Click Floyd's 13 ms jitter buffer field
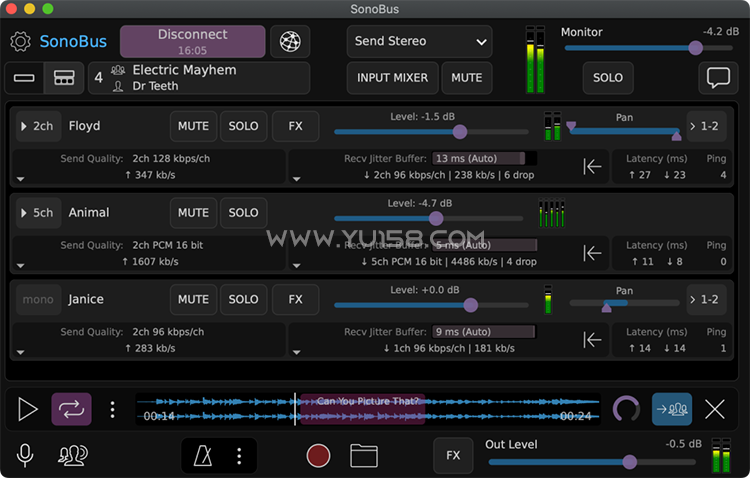750x478 pixels. pyautogui.click(x=484, y=158)
